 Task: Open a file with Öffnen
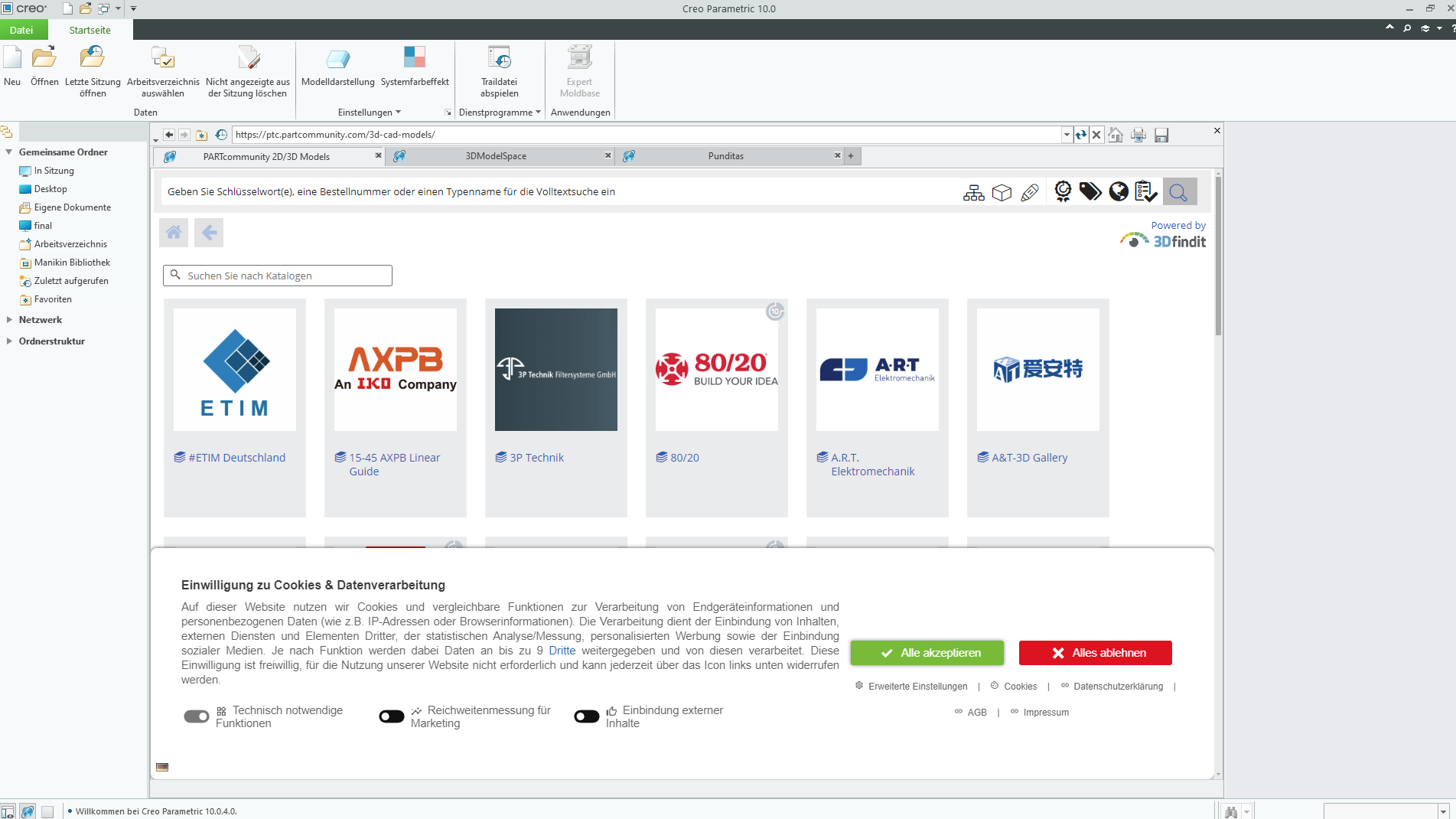point(44,66)
